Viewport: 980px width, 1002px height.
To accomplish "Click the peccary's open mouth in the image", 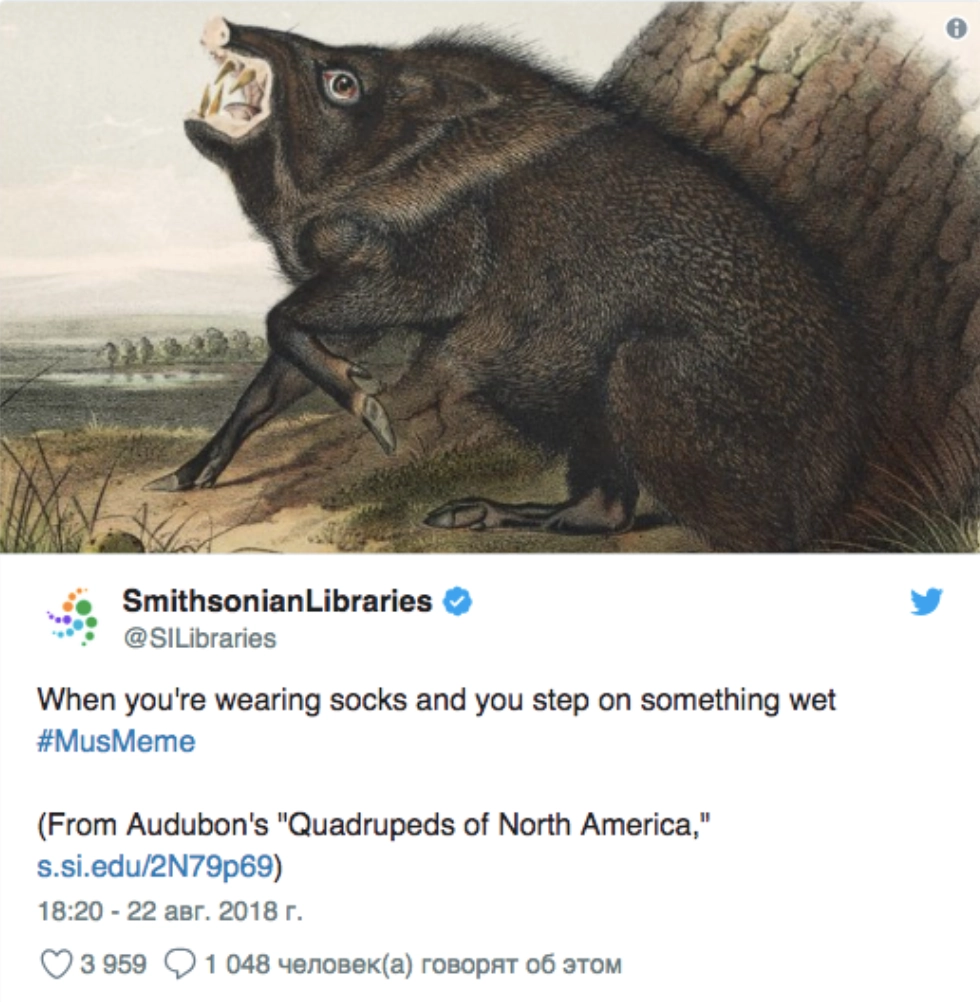I will tap(236, 93).
